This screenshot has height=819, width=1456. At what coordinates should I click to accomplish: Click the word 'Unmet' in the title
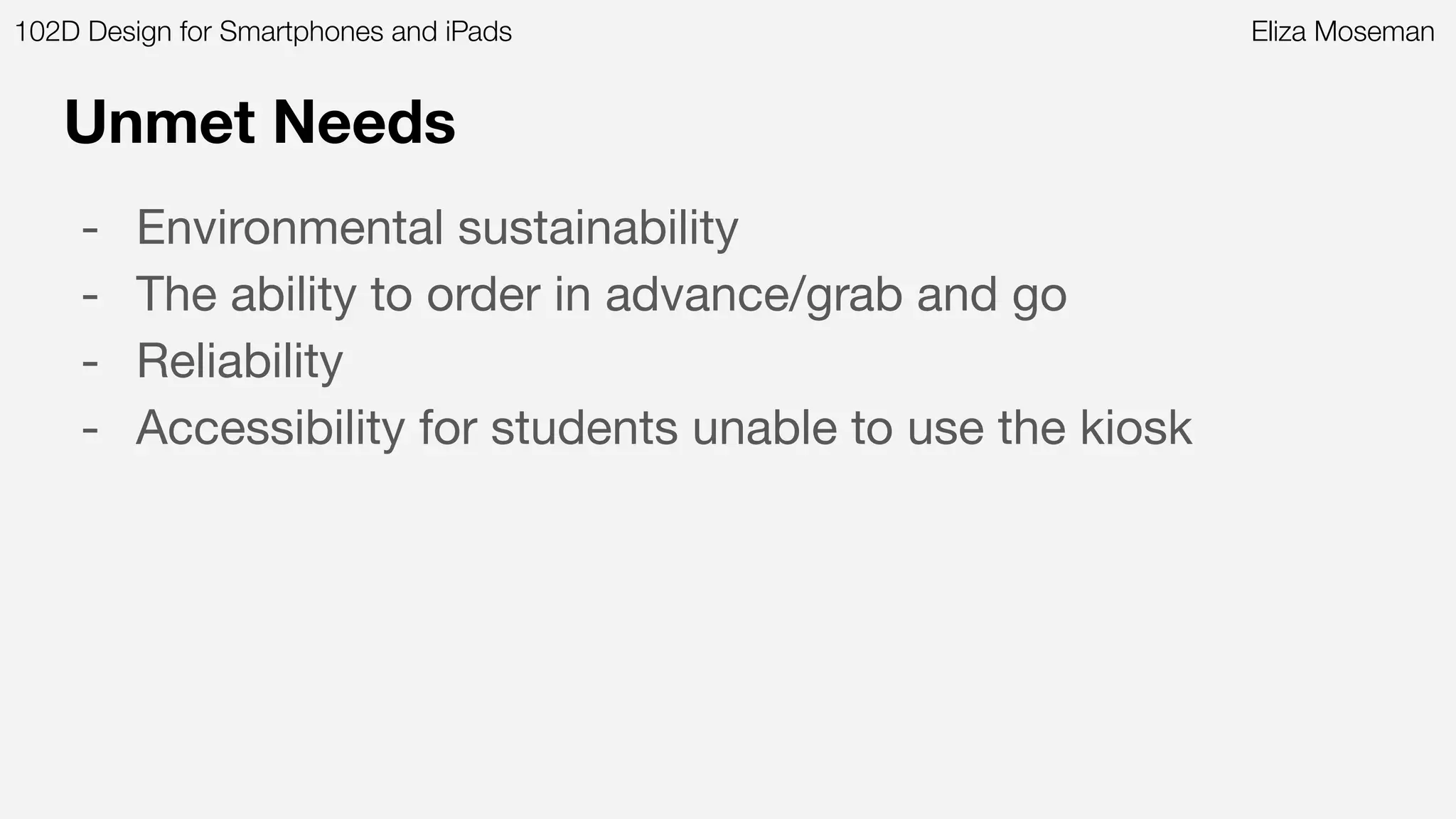(160, 122)
